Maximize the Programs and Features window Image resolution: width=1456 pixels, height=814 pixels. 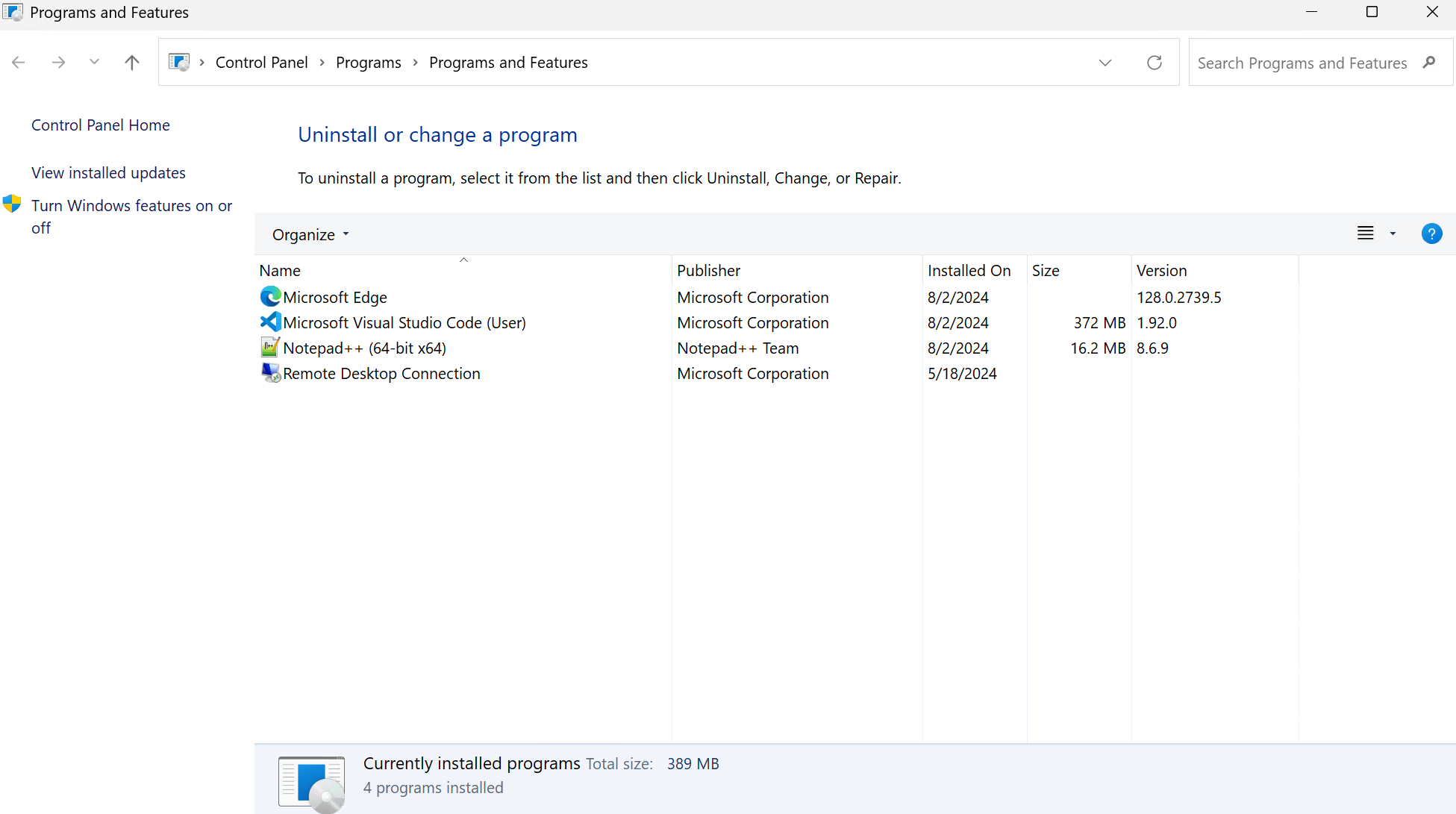pos(1372,12)
